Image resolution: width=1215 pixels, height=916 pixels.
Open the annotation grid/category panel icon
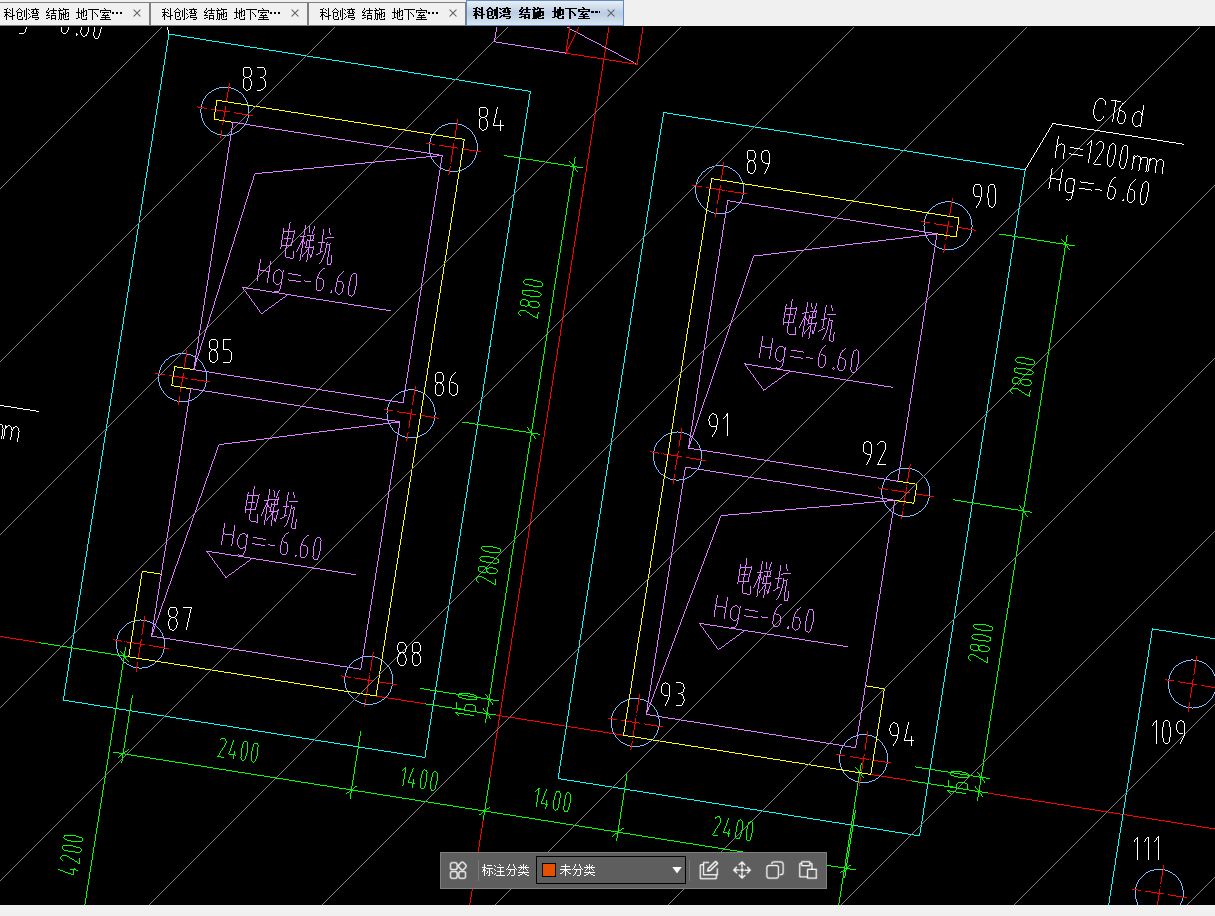tap(458, 870)
